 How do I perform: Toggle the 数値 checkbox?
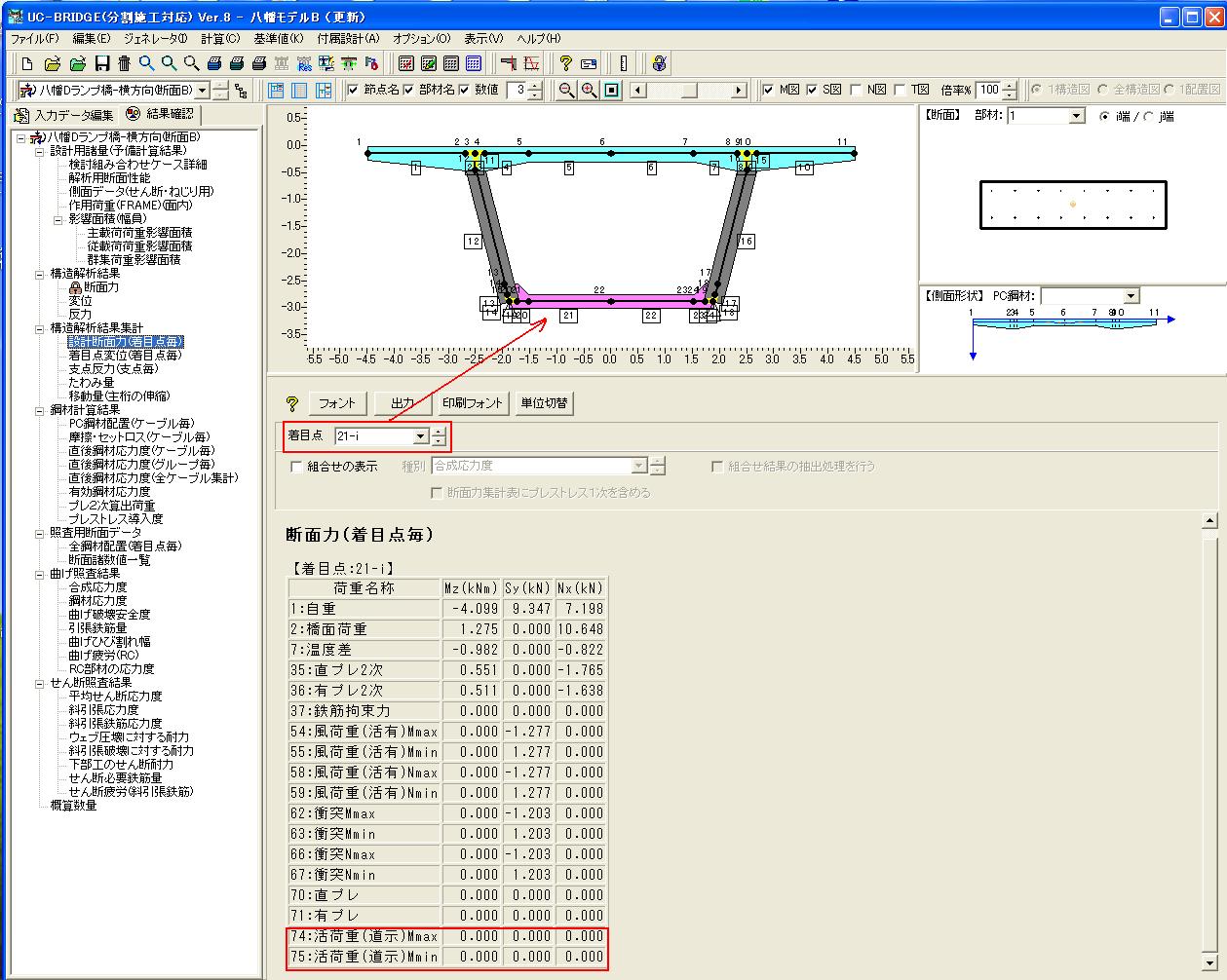(464, 91)
